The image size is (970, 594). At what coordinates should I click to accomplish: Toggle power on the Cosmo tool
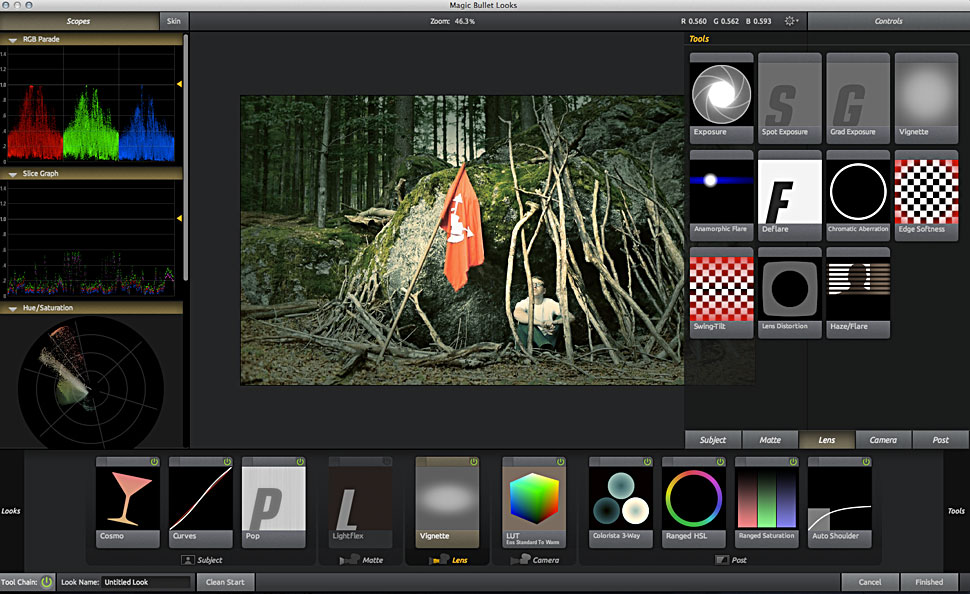click(155, 462)
